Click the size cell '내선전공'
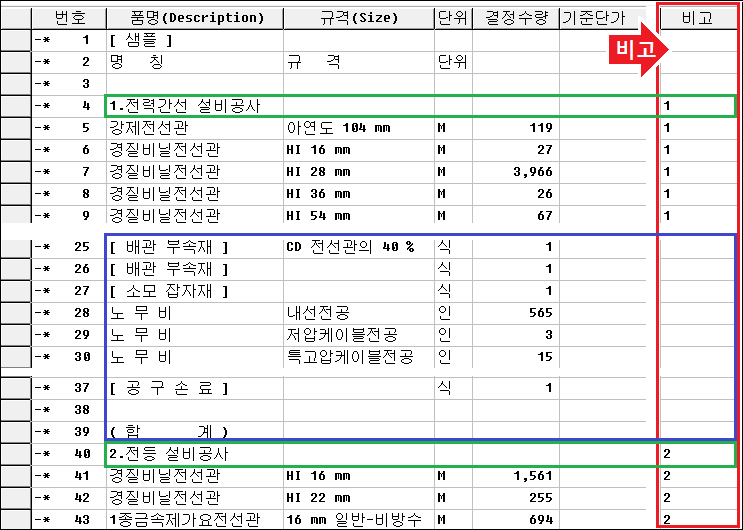The height and width of the screenshot is (530, 743). pos(359,313)
